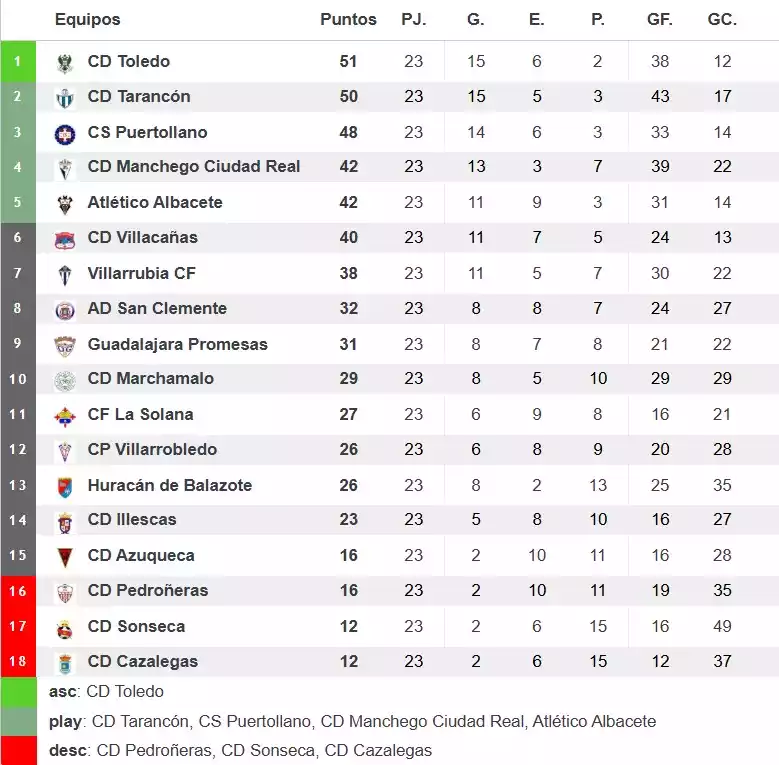779x765 pixels.
Task: Click the Huracán de Balazote shield icon
Action: pyautogui.click(x=65, y=486)
